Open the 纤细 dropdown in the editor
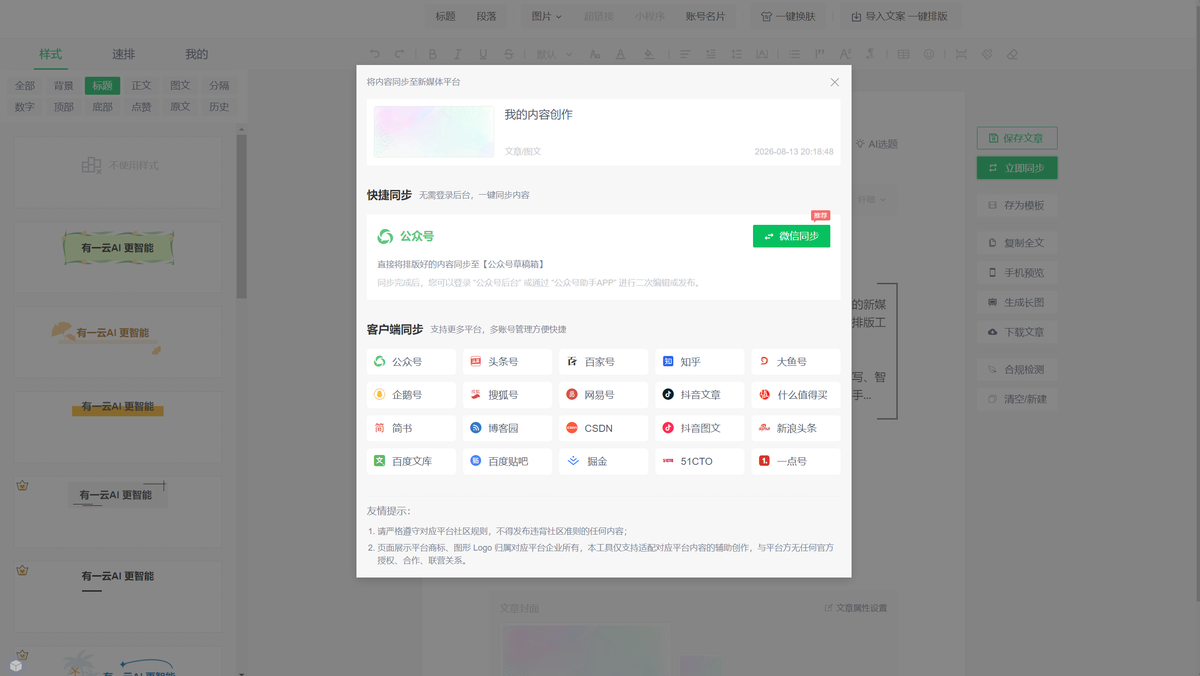The width and height of the screenshot is (1200, 676). (871, 199)
